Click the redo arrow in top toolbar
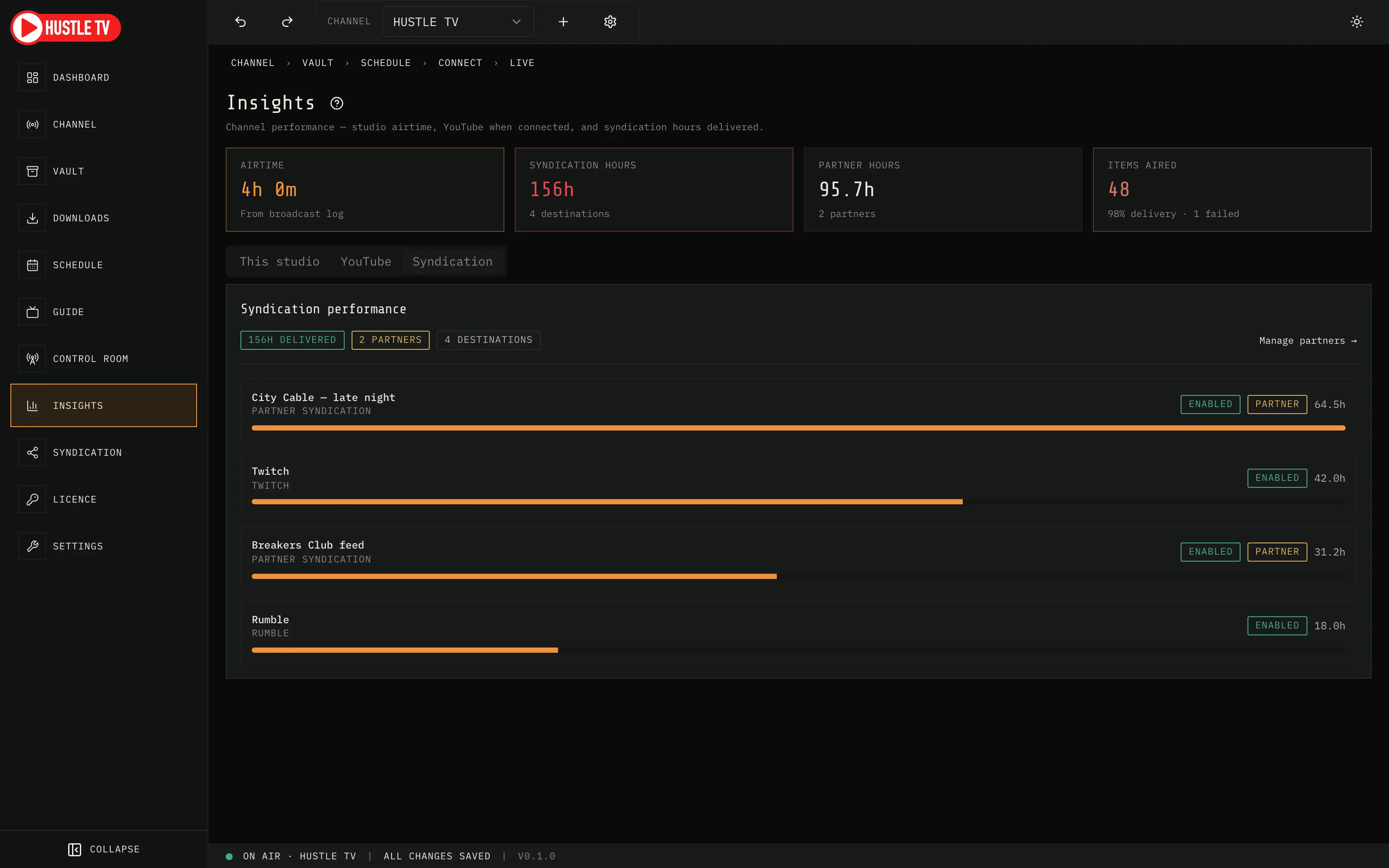1389x868 pixels. click(x=287, y=22)
